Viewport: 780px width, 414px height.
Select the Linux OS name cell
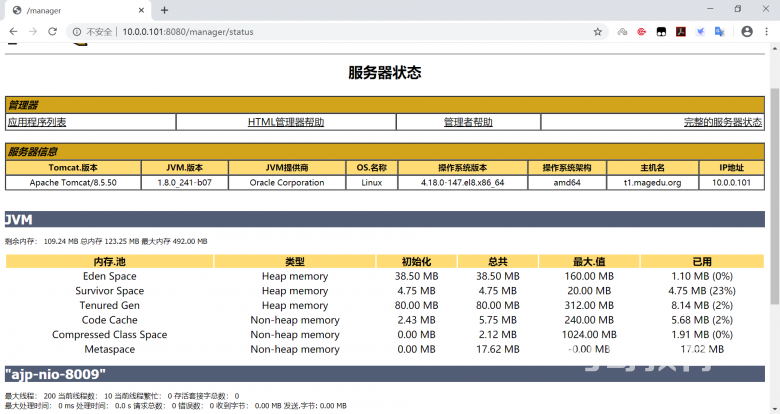click(372, 183)
